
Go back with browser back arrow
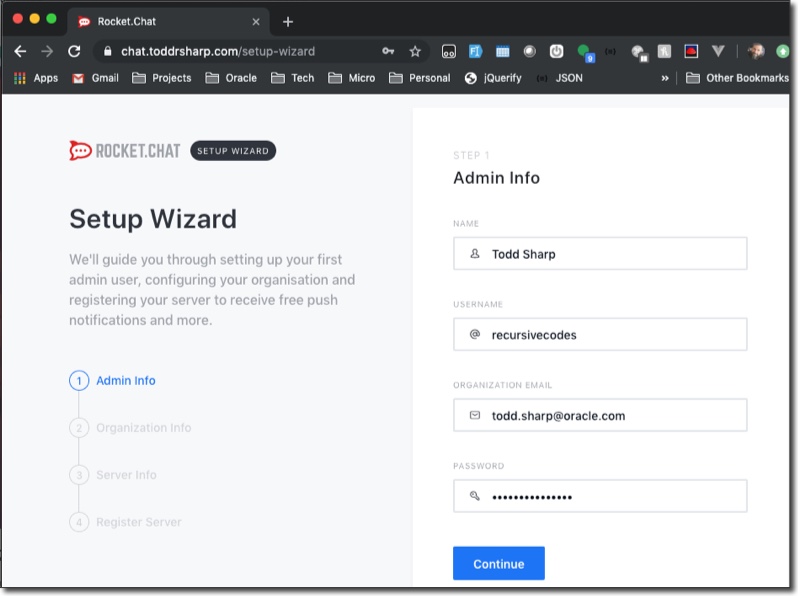20,51
